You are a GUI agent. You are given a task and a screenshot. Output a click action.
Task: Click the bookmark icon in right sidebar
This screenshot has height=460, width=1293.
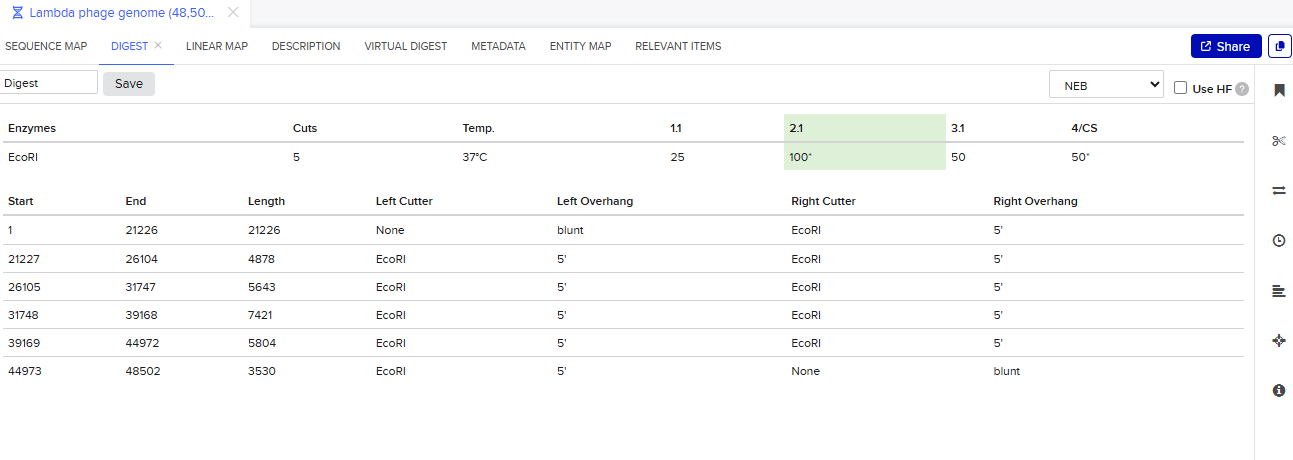[x=1278, y=91]
